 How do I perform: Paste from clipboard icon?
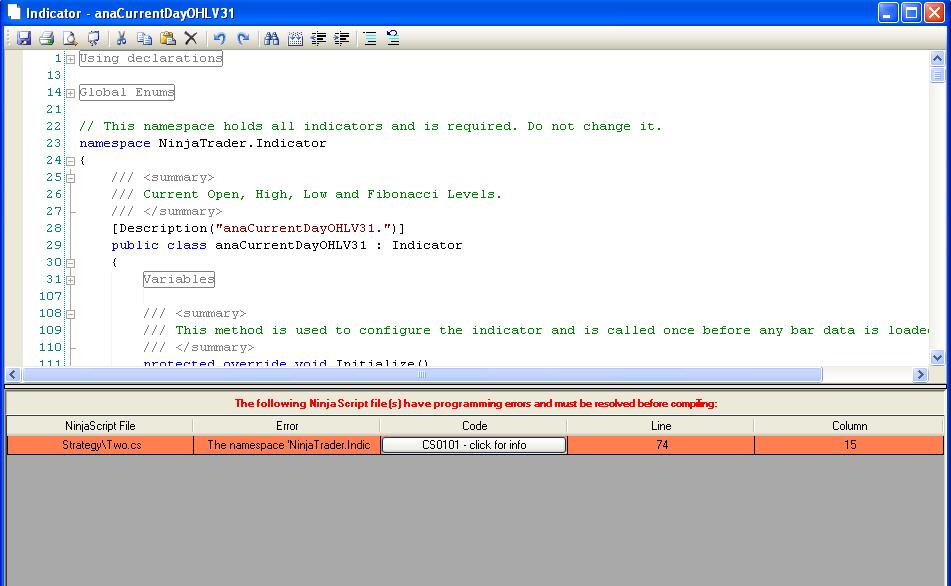(168, 38)
